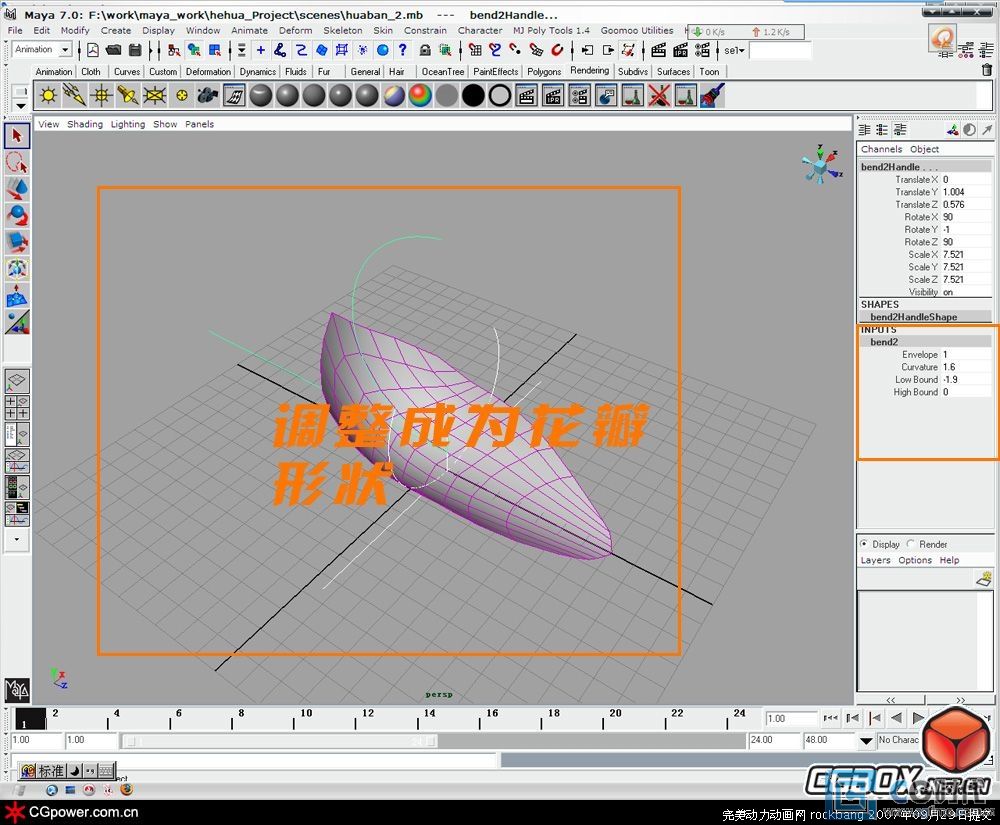This screenshot has width=1000, height=825.
Task: Open the viewport Shading menu
Action: point(85,124)
